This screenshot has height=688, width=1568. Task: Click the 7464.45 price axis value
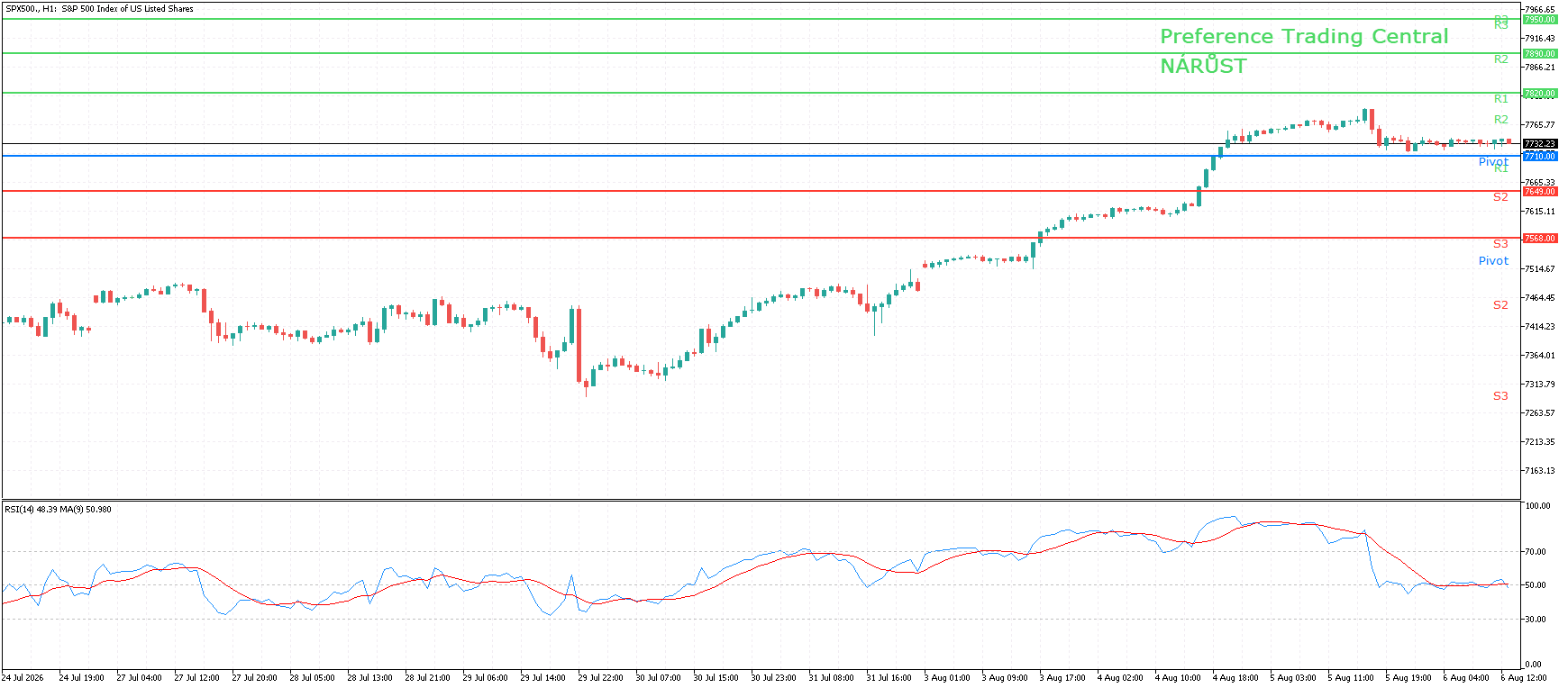[1539, 298]
